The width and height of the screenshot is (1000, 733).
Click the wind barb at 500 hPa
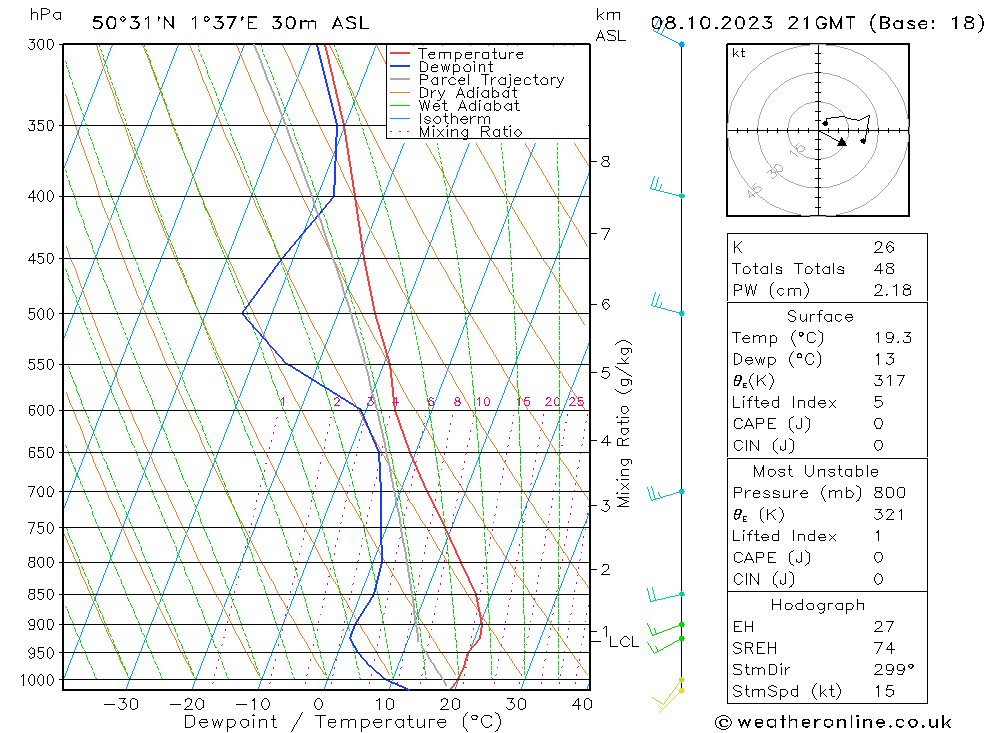coord(666,305)
